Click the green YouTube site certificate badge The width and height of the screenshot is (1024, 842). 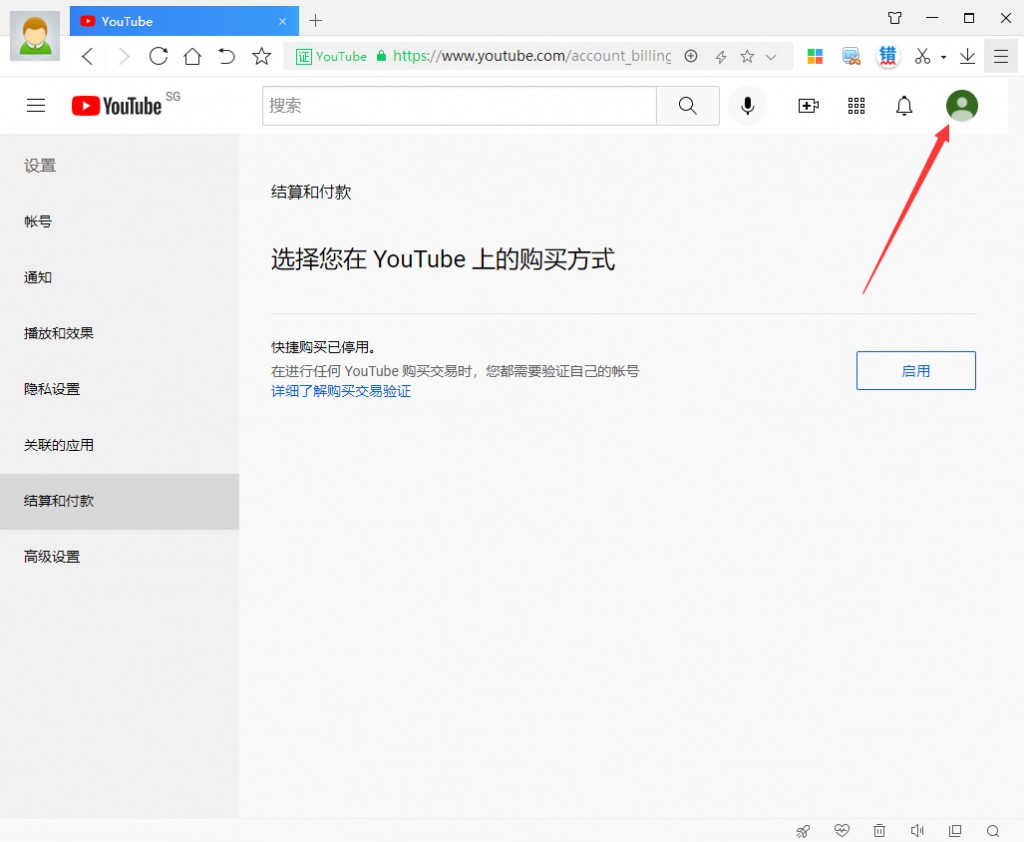331,56
